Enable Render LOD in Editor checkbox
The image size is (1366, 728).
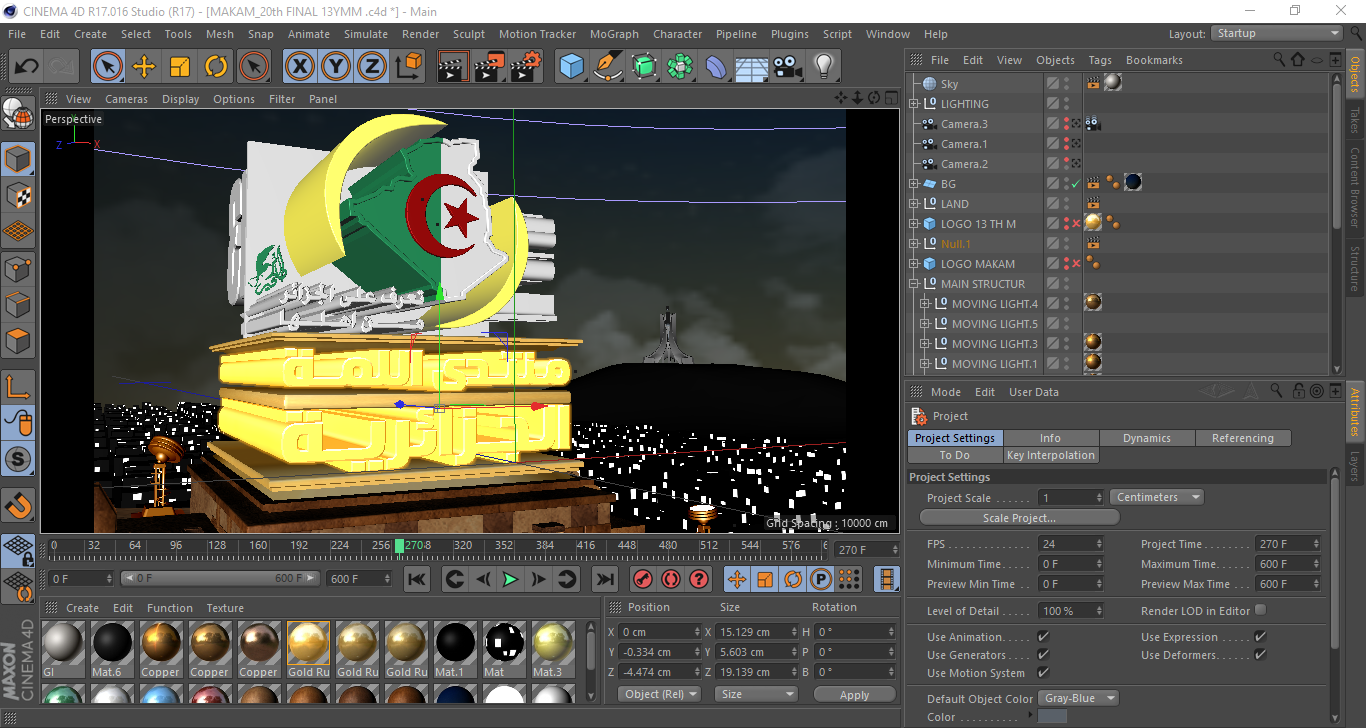pos(1260,610)
